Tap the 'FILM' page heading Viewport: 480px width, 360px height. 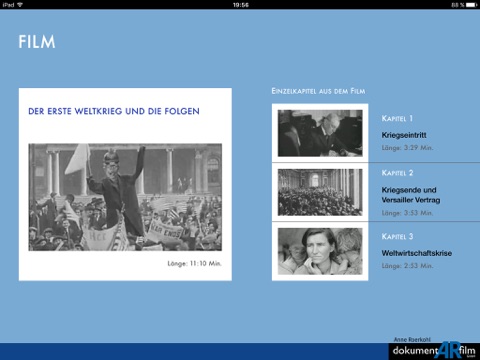[x=37, y=42]
